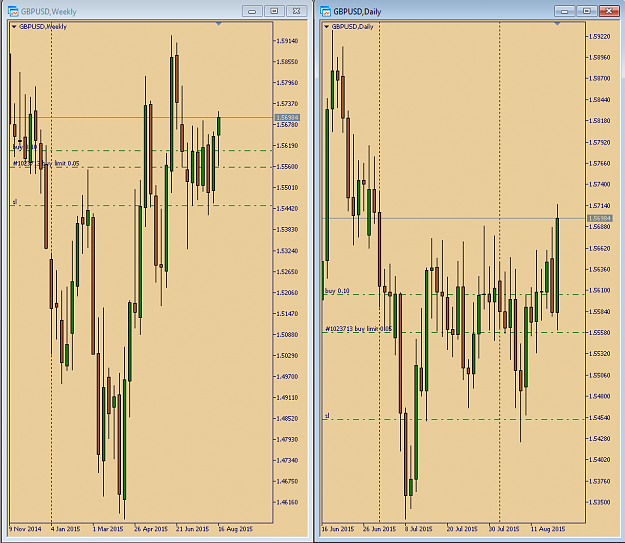Click the chart shift triangle atop Weekly chart
Screen dimensions: 625x543
(218, 24)
